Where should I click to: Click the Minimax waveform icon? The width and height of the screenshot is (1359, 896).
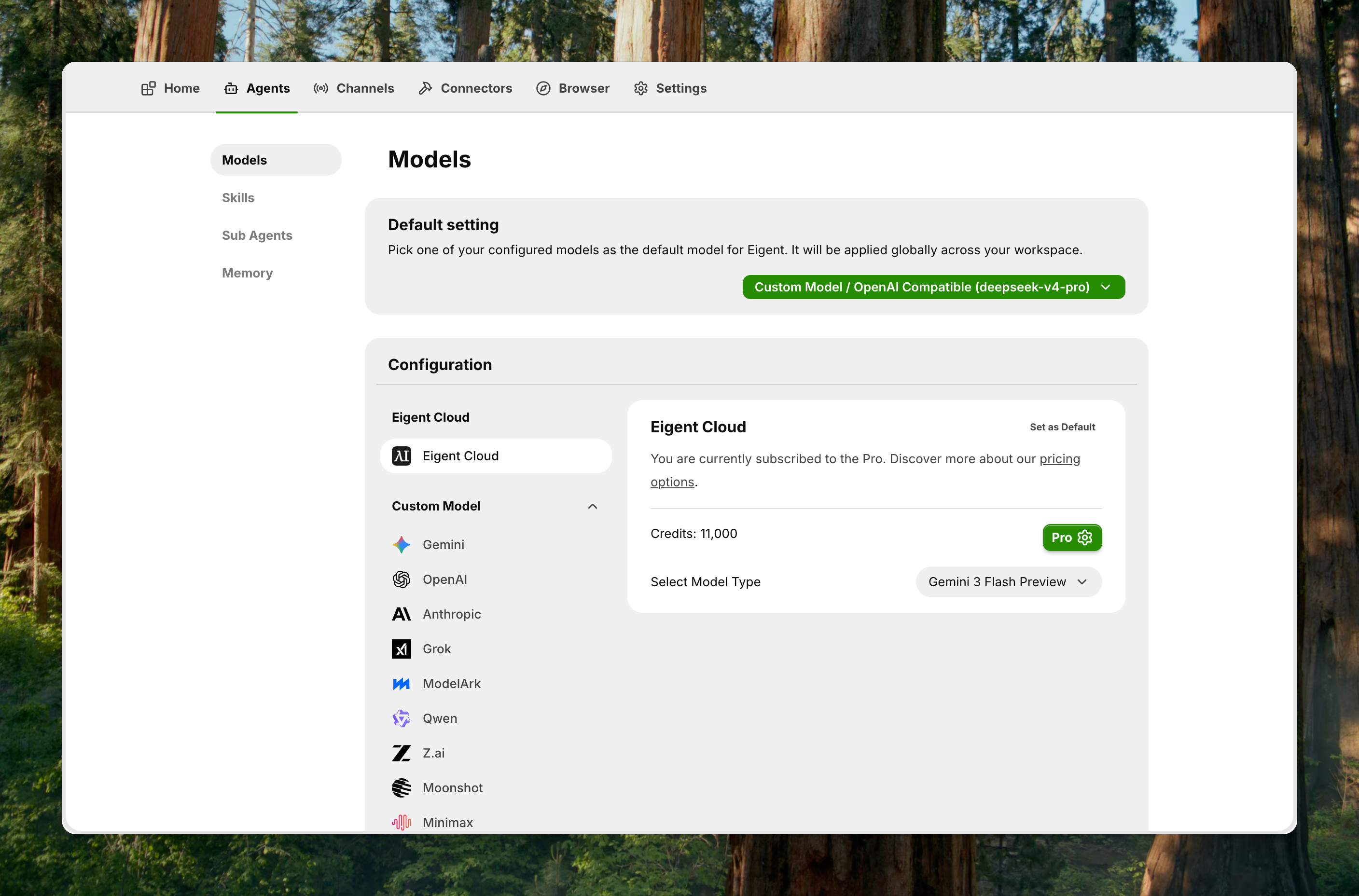coord(401,823)
